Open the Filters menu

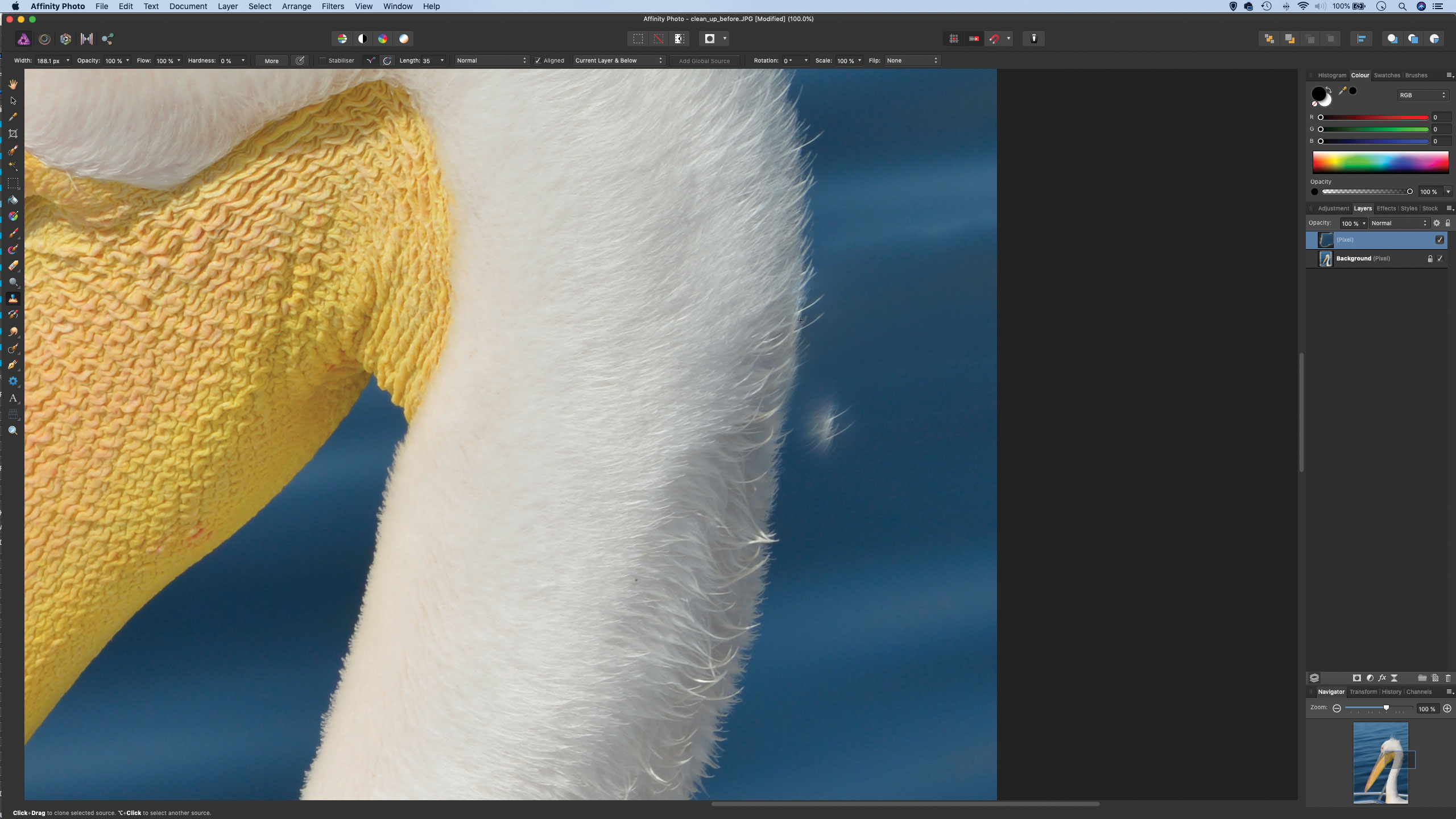click(333, 6)
